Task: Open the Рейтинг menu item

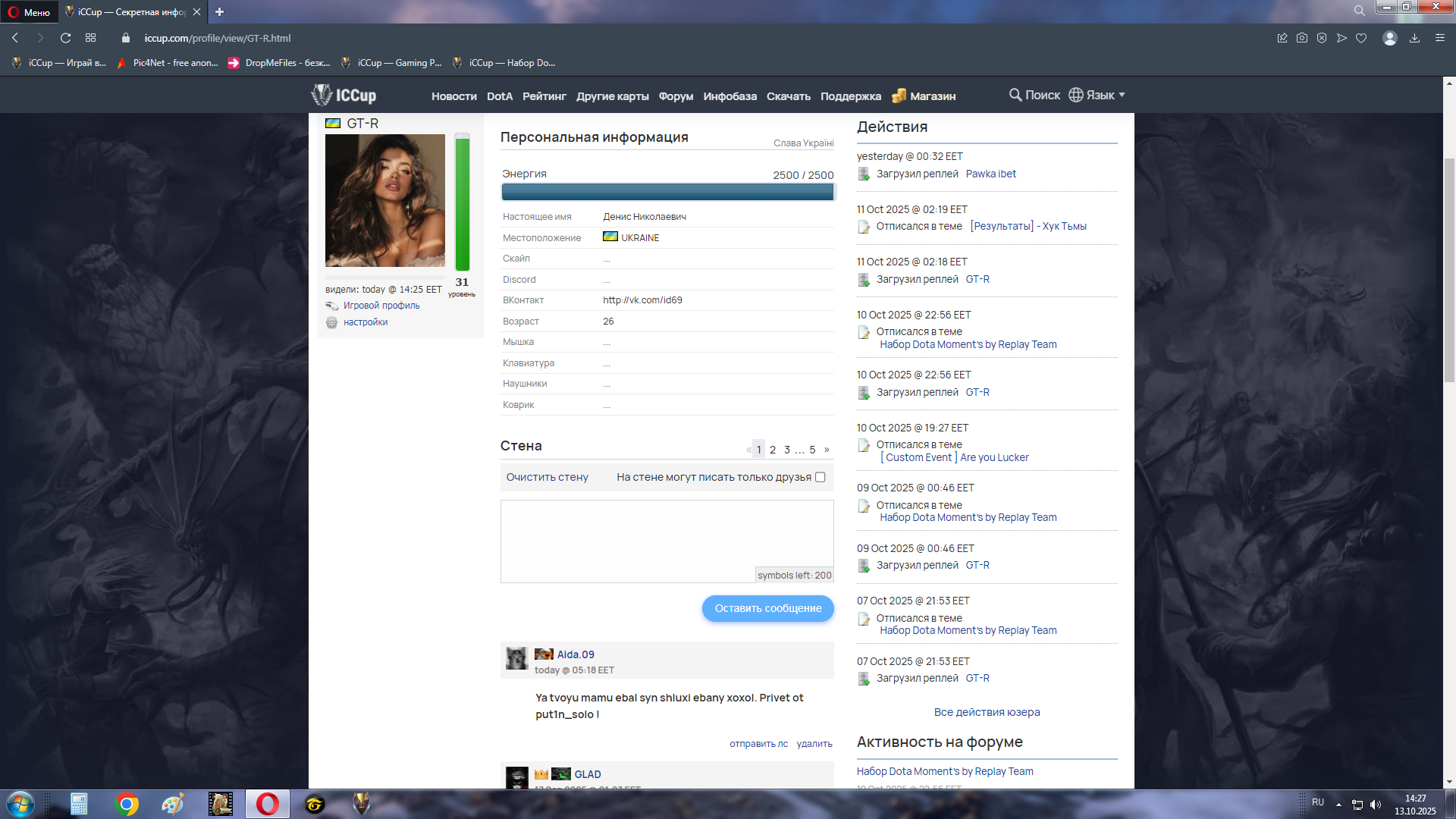Action: [x=544, y=96]
